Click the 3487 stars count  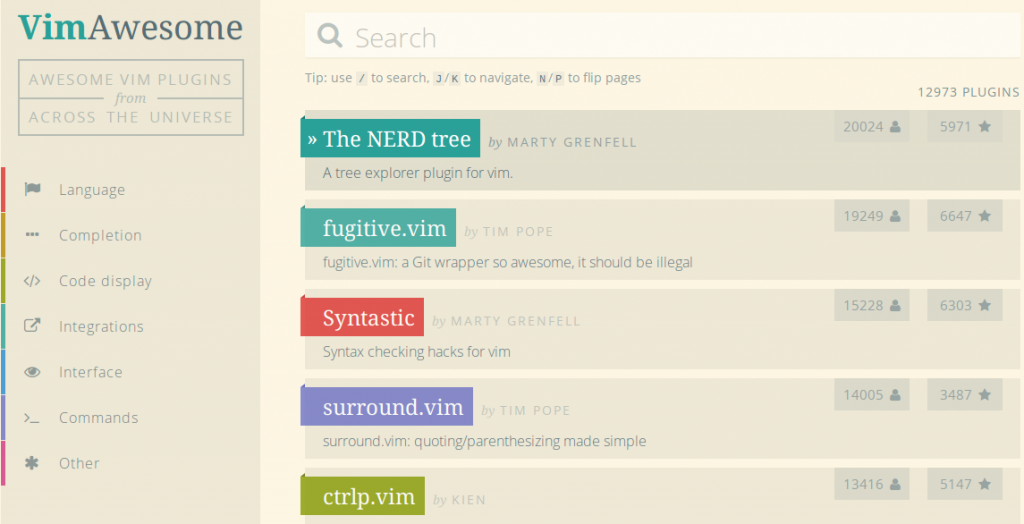click(x=955, y=395)
